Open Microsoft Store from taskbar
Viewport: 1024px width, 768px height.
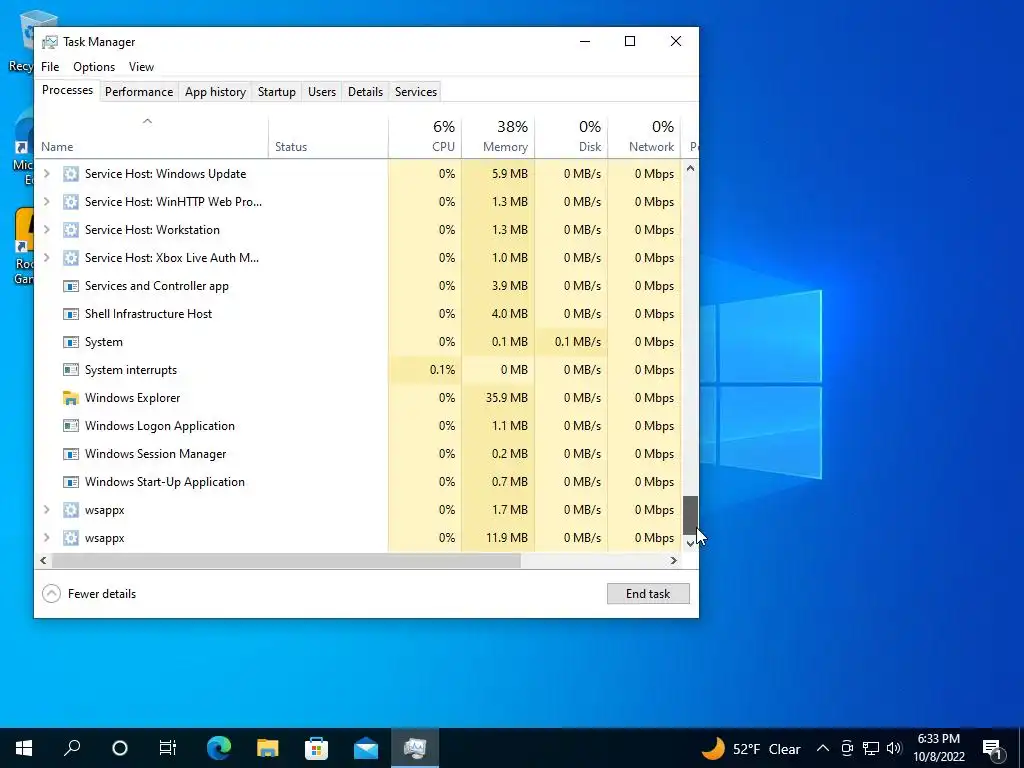[x=316, y=748]
